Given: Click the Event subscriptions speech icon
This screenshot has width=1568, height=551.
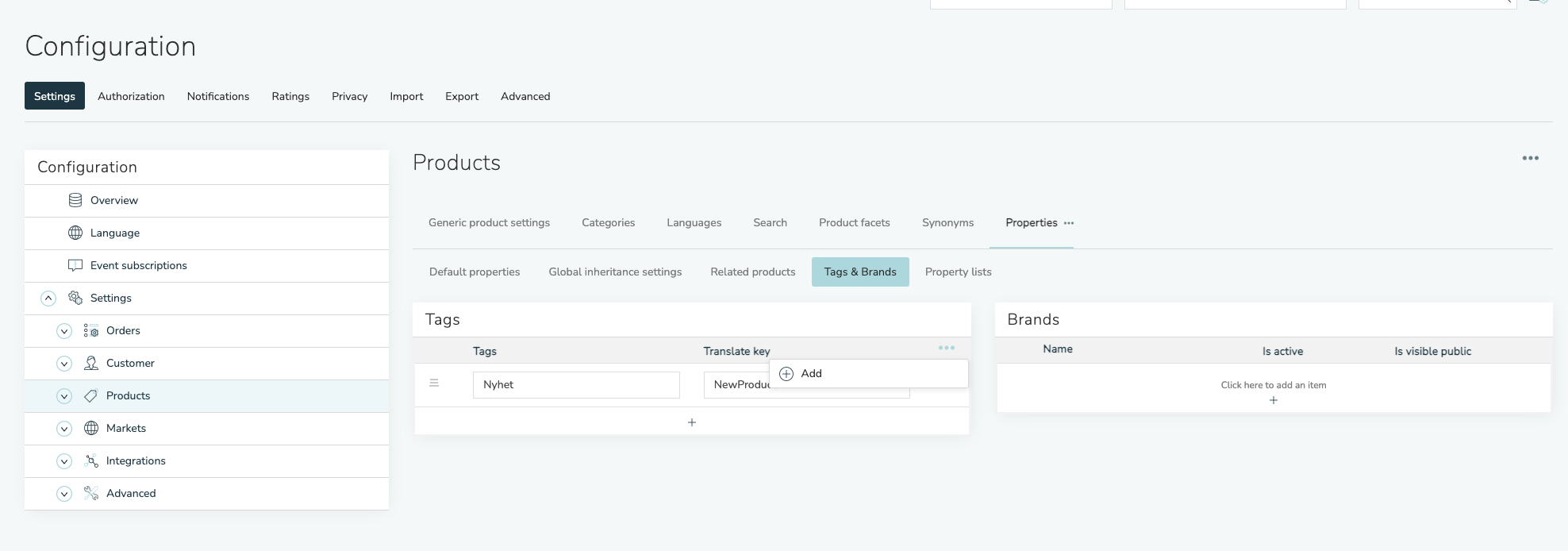Looking at the screenshot, I should click(x=75, y=265).
